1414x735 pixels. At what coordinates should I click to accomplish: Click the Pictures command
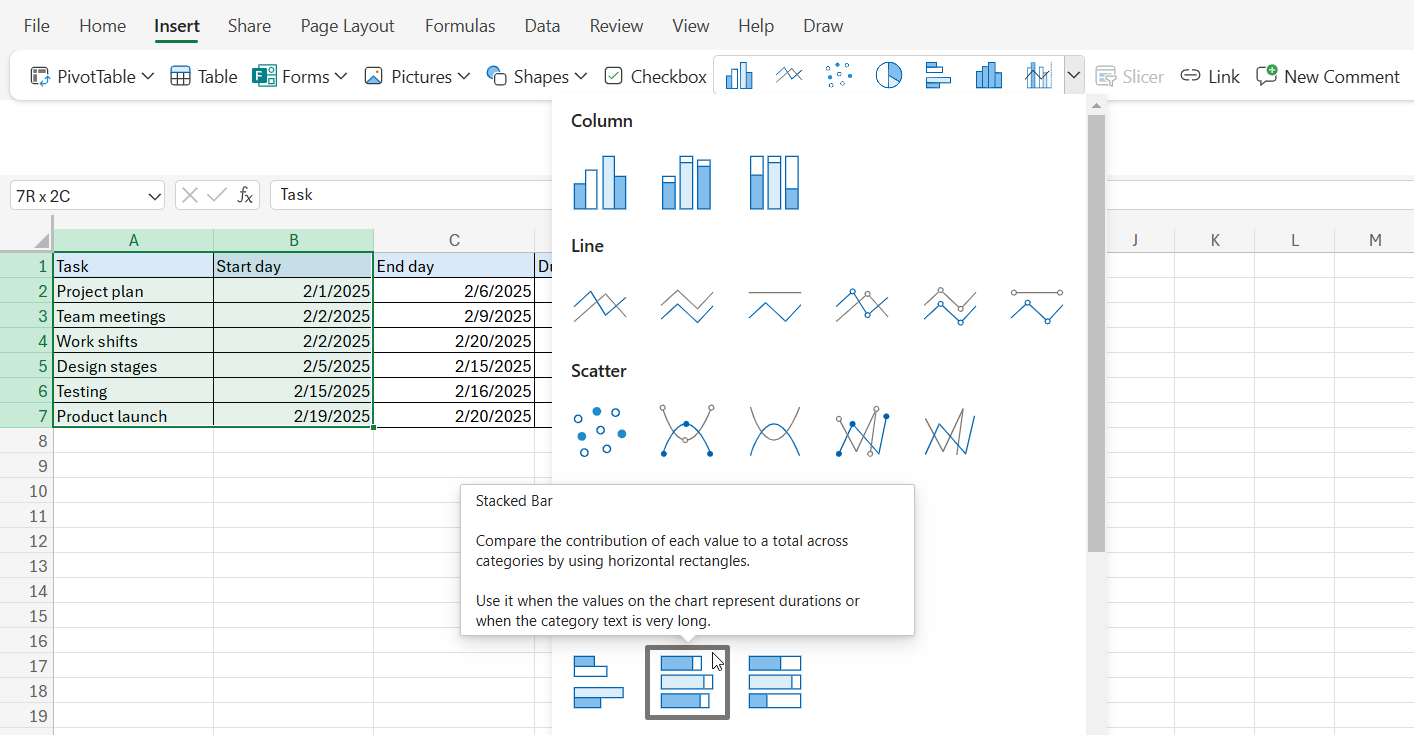[416, 75]
